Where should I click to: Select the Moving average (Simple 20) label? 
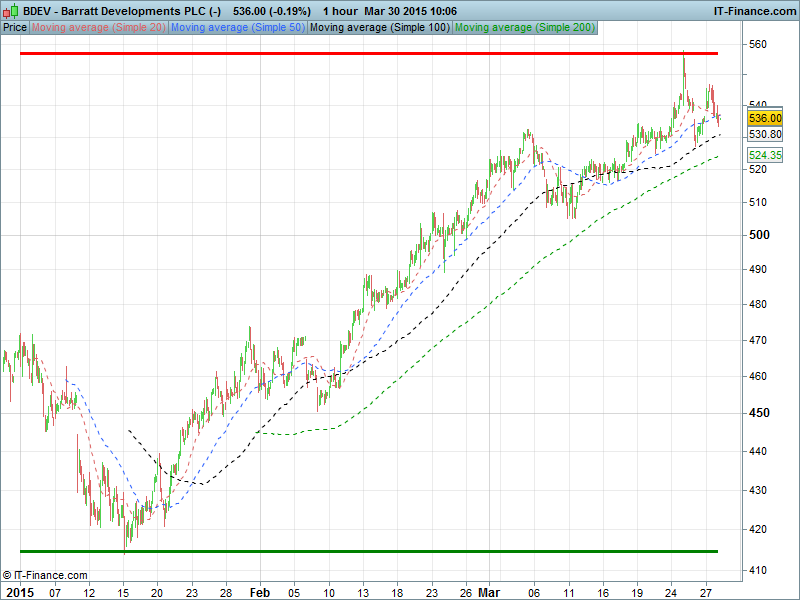99,27
